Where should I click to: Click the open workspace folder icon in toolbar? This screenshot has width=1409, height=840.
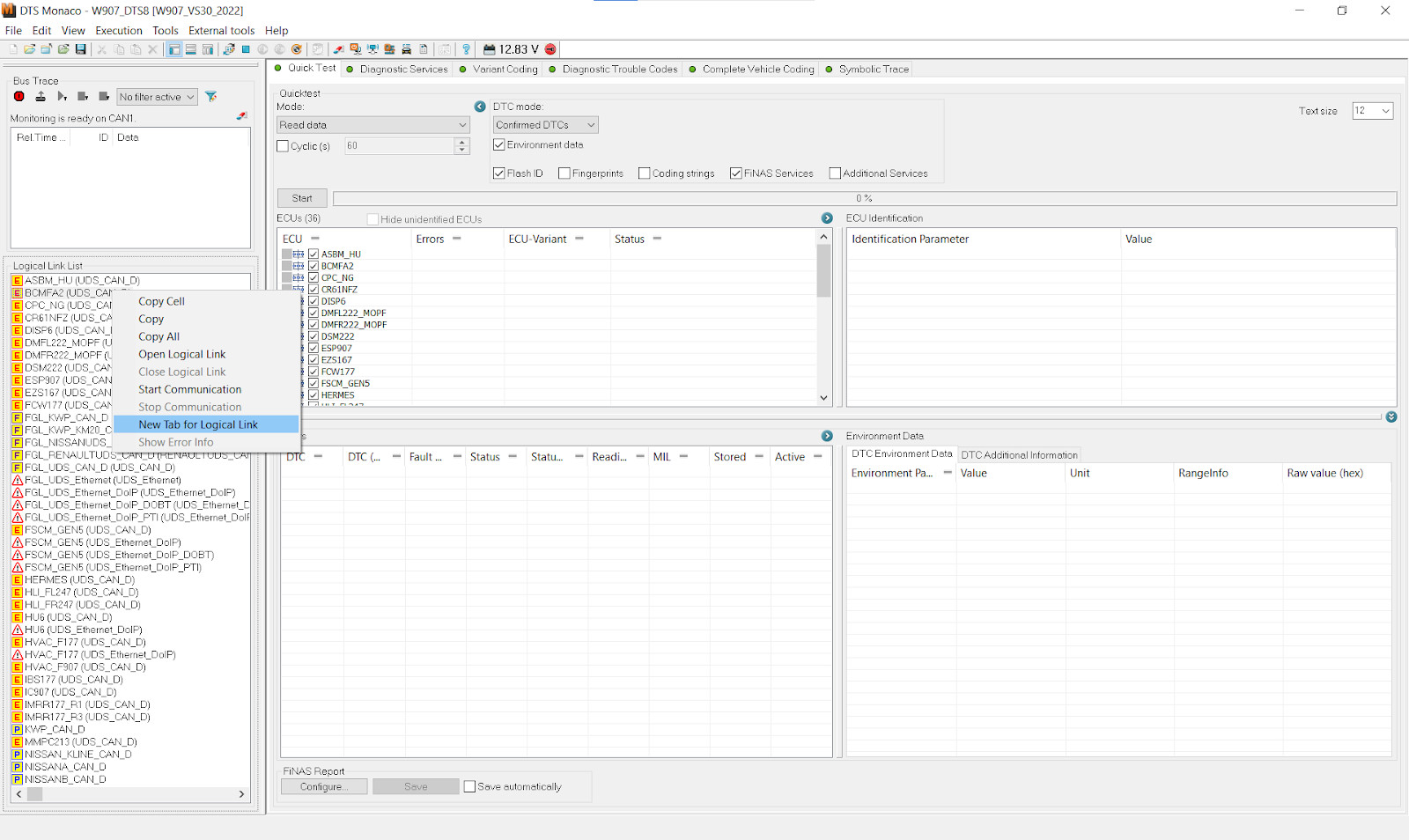click(x=30, y=49)
